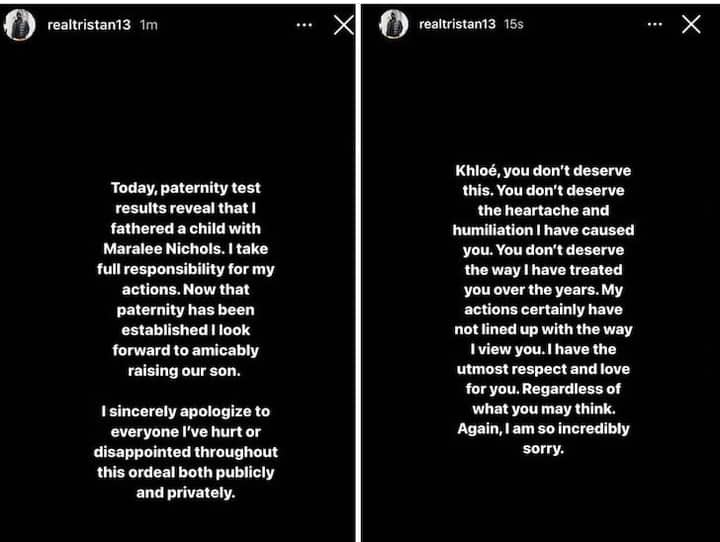Viewport: 720px width, 542px height.
Task: Tap the word "sorry." ending the right story
Action: pyautogui.click(x=543, y=448)
